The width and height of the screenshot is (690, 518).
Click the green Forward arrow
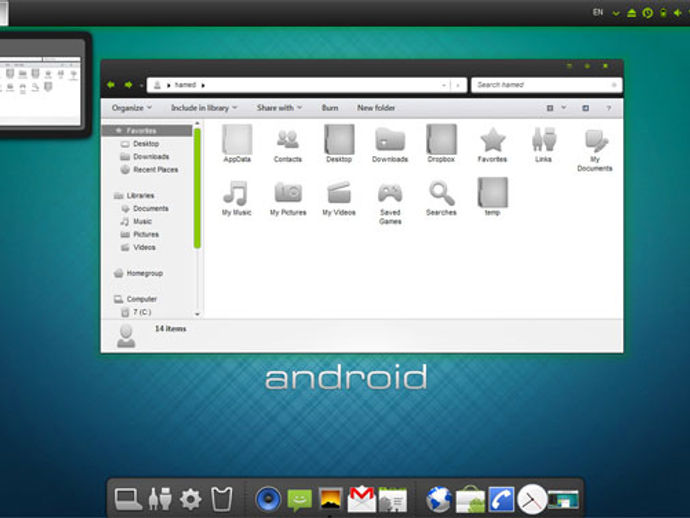[128, 84]
